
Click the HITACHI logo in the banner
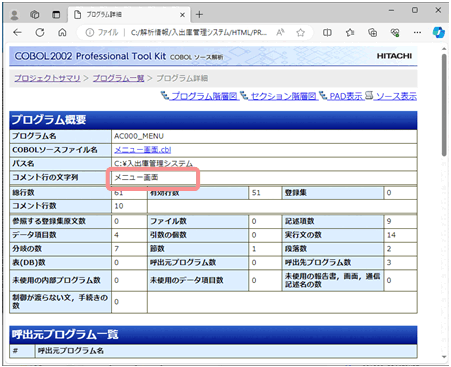(x=394, y=56)
